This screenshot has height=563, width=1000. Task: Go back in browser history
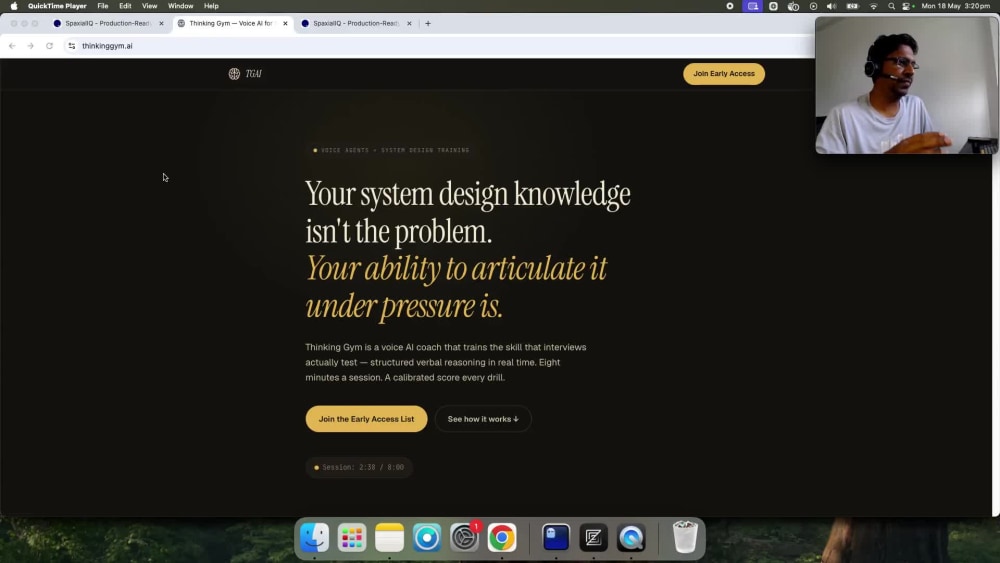pos(12,46)
